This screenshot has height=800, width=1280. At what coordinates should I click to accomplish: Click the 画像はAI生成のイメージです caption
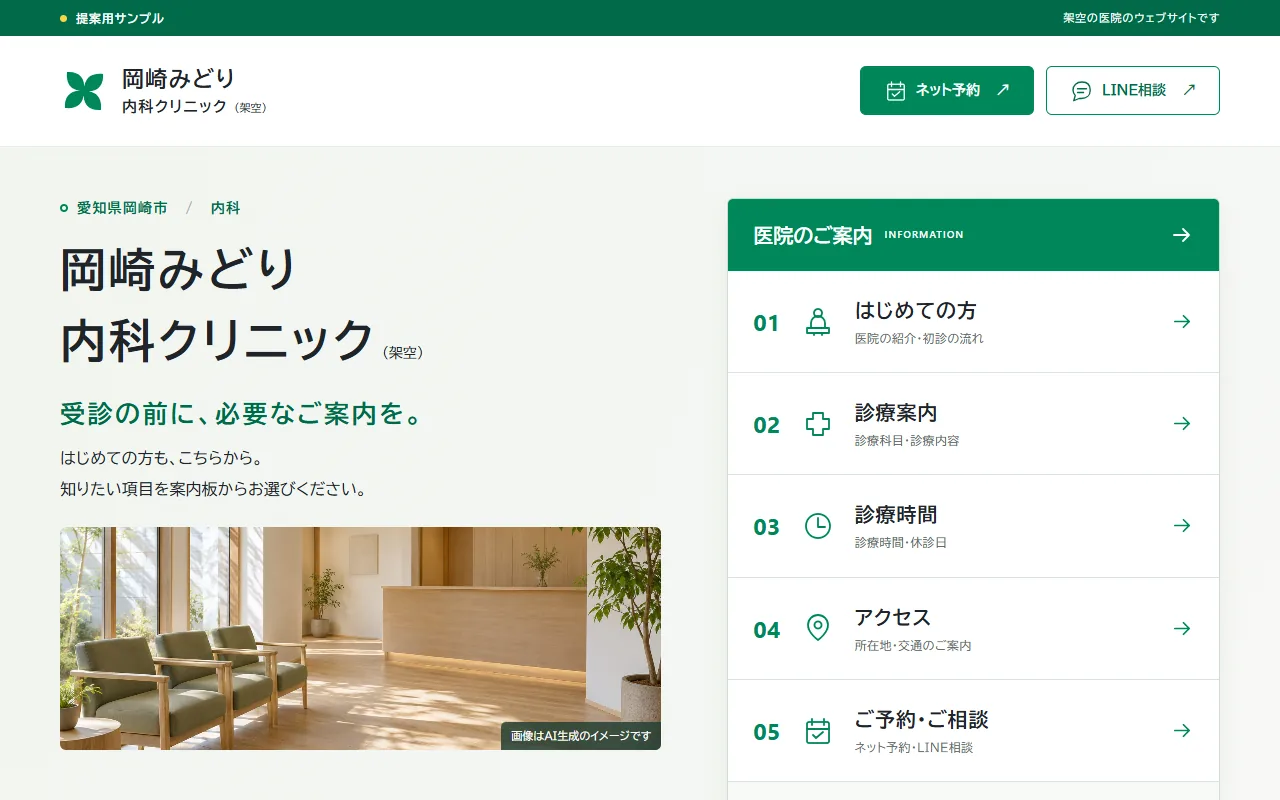(581, 736)
